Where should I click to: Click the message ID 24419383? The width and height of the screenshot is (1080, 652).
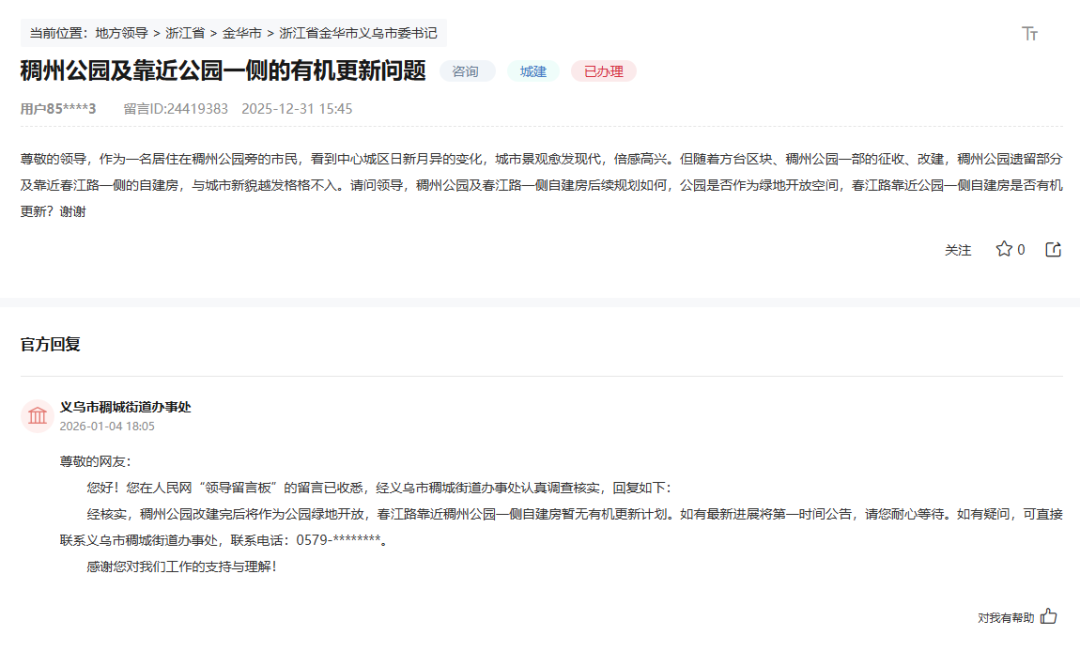(x=176, y=108)
